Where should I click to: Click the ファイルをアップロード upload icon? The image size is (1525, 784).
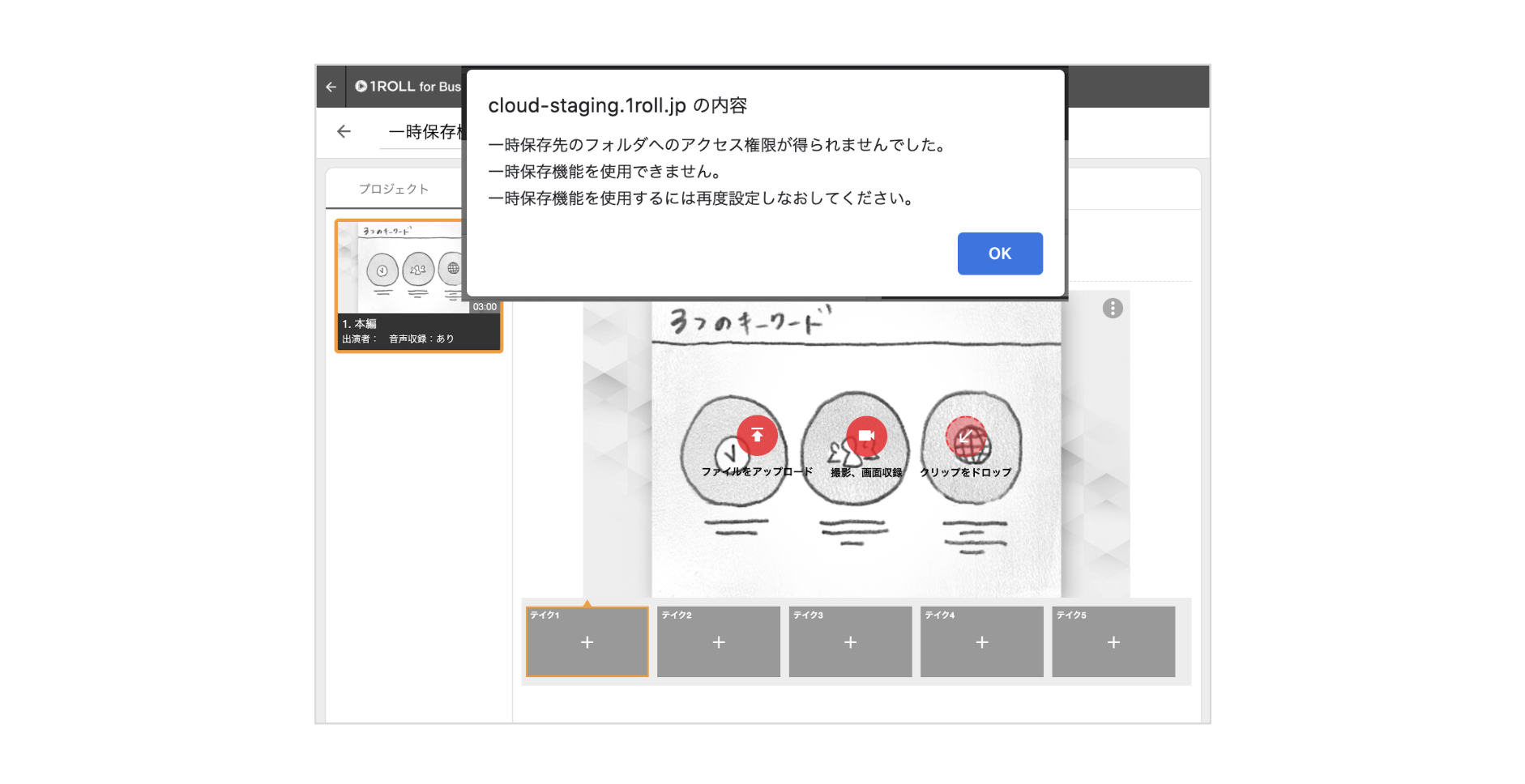point(757,435)
